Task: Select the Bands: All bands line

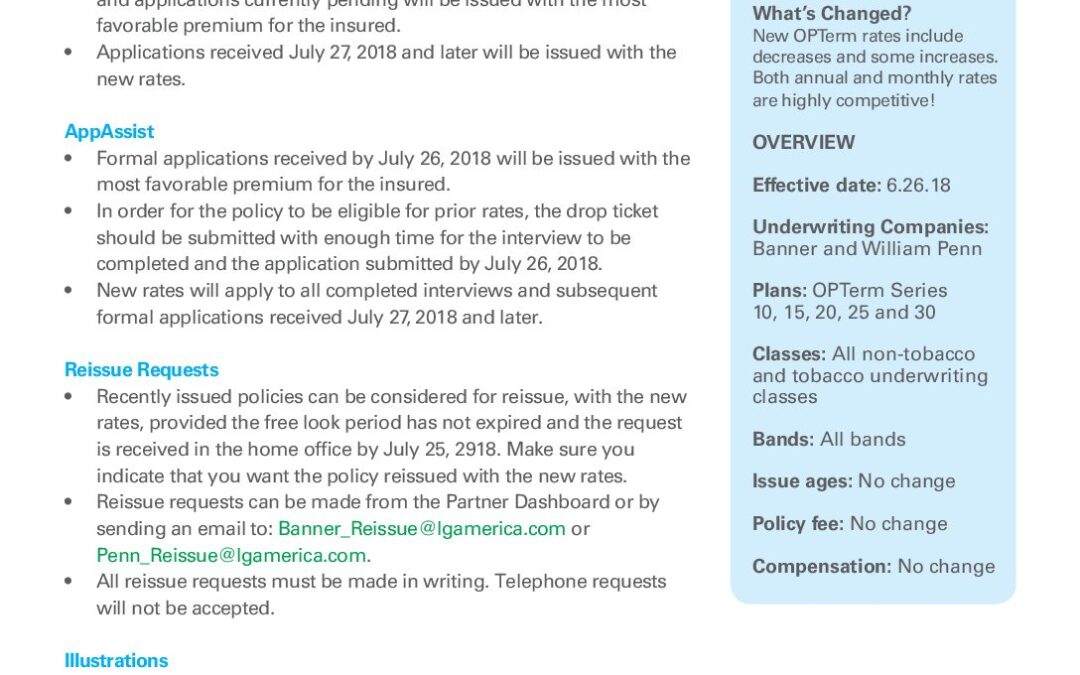Action: (828, 440)
